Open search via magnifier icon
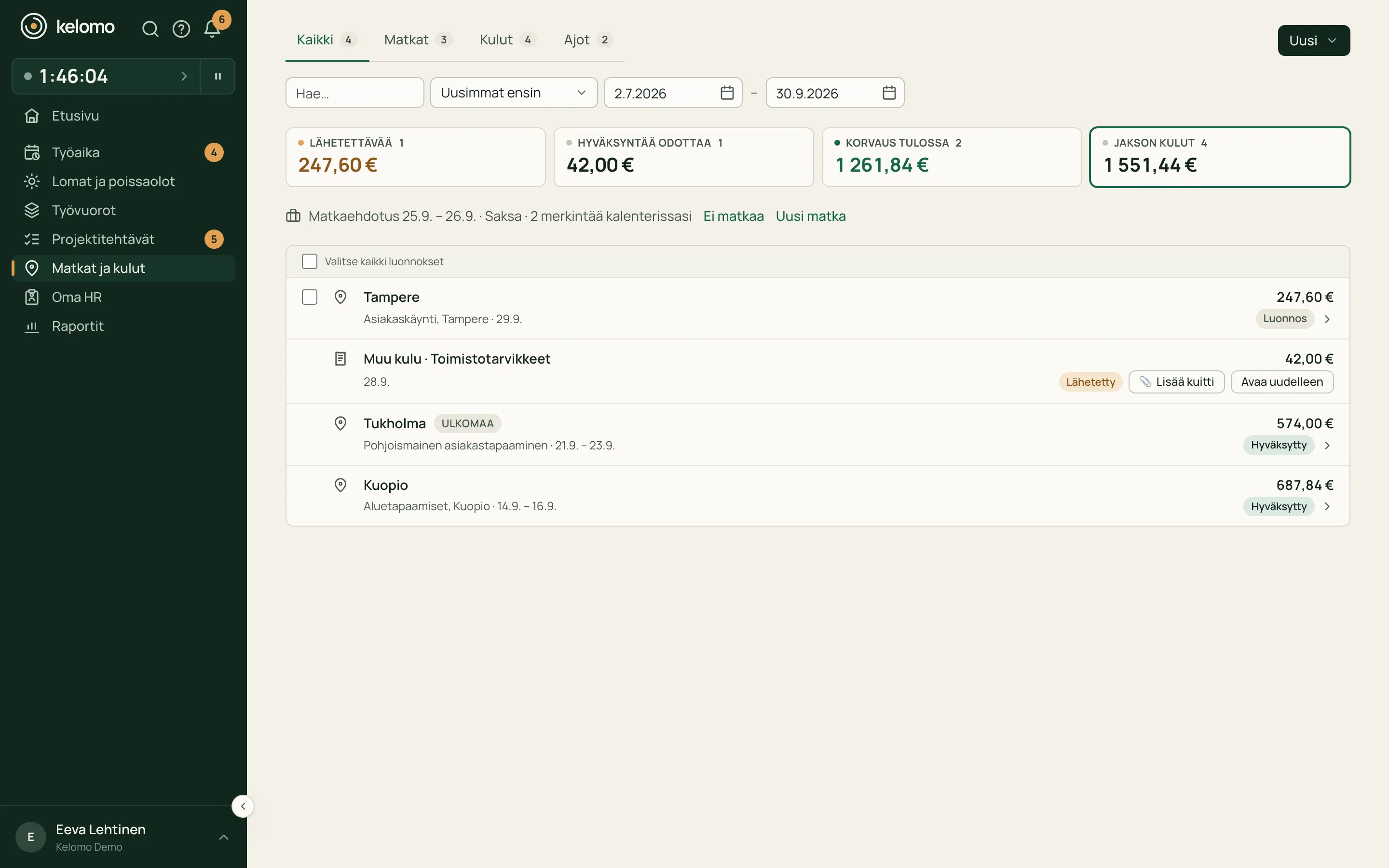1389x868 pixels. coord(150,29)
